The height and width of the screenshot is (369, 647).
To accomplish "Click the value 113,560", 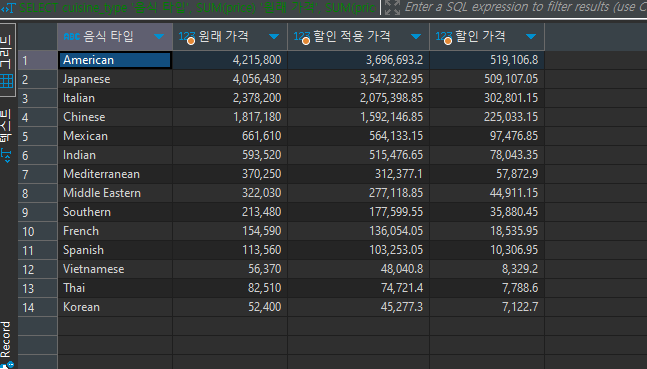I will 261,250.
